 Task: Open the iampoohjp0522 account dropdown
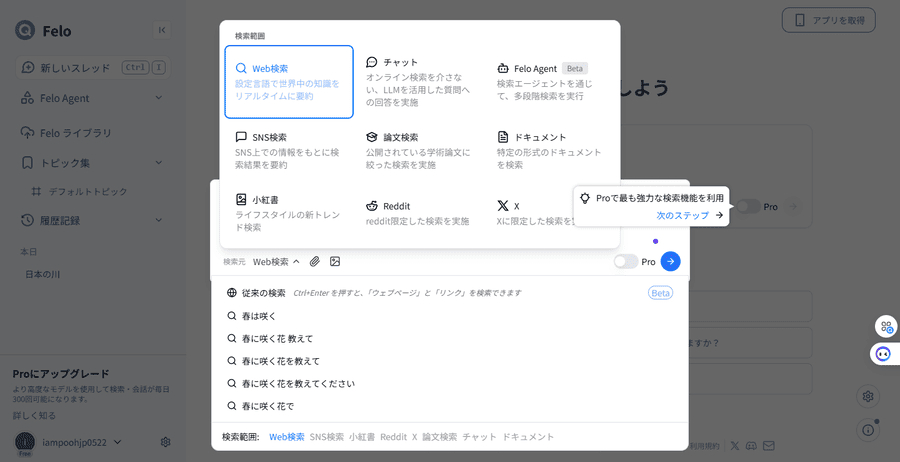pos(118,442)
